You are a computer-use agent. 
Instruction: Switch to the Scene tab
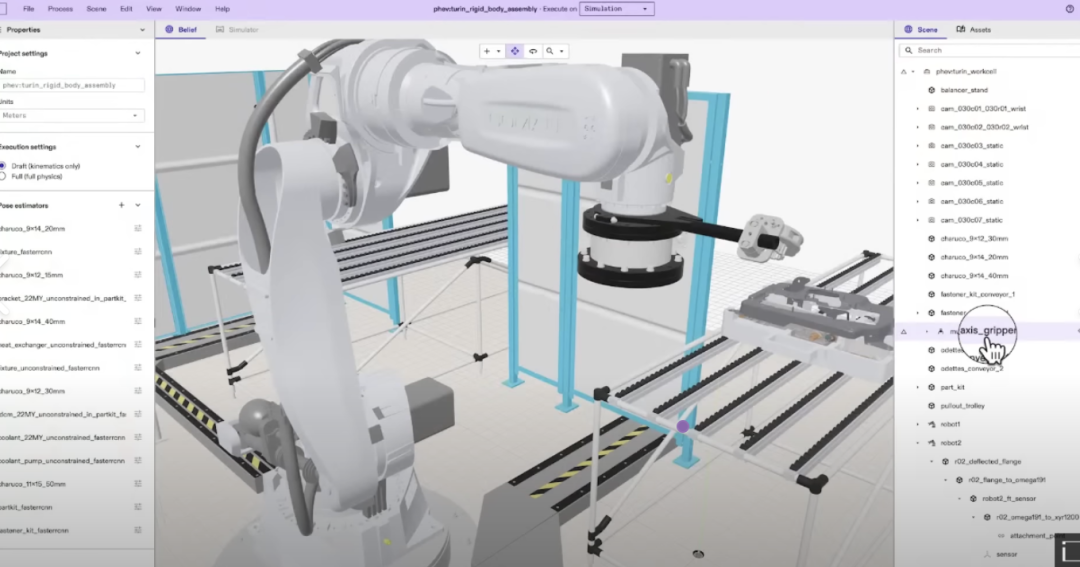921,30
